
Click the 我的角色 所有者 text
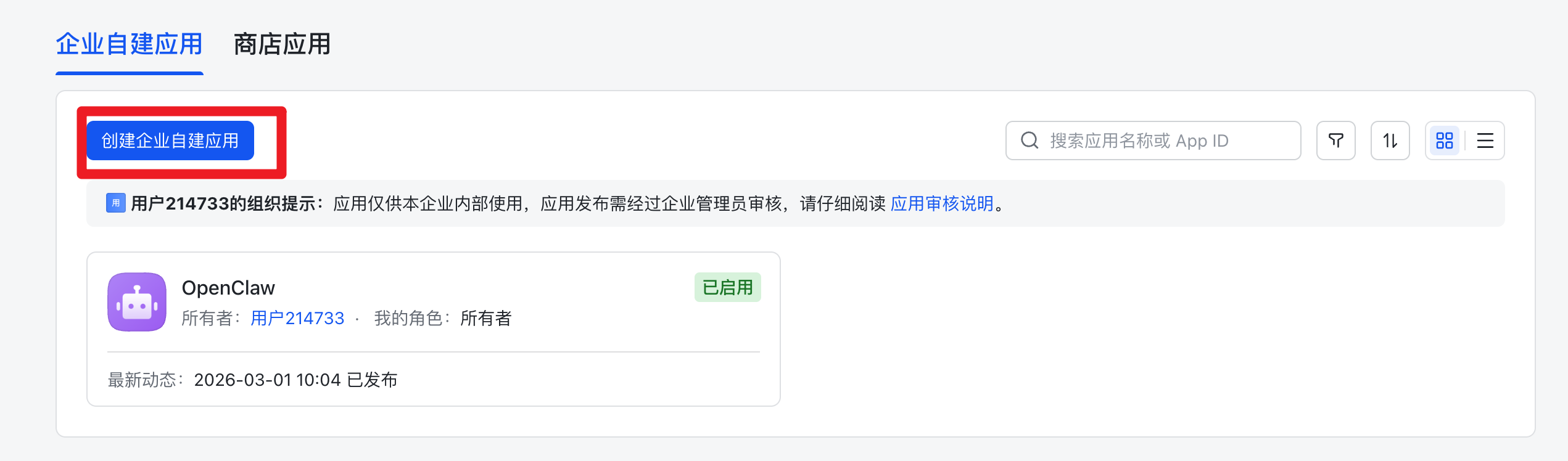[442, 318]
